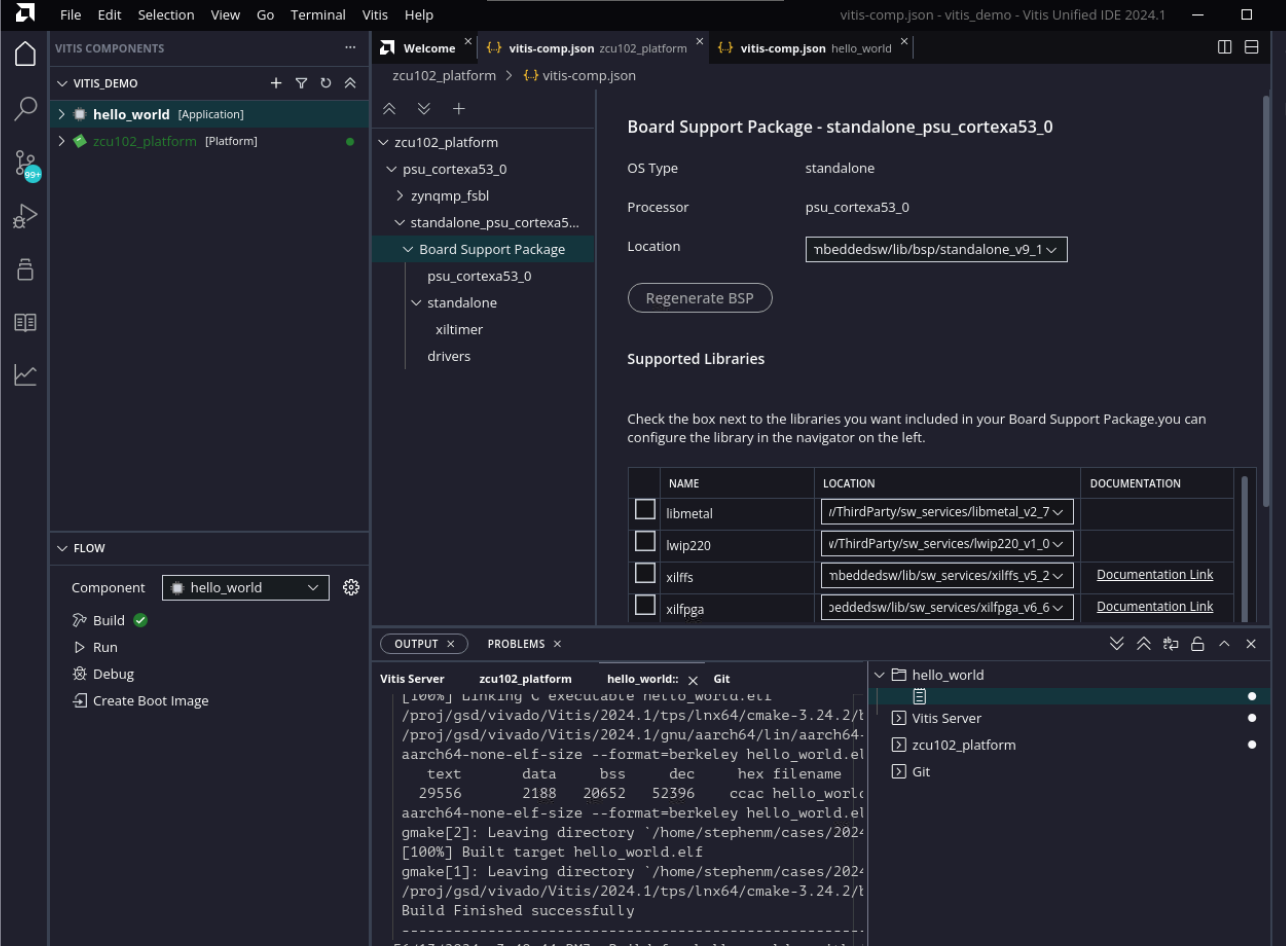This screenshot has width=1286, height=946.
Task: Expand all tree nodes in platform navigator
Action: tap(424, 109)
